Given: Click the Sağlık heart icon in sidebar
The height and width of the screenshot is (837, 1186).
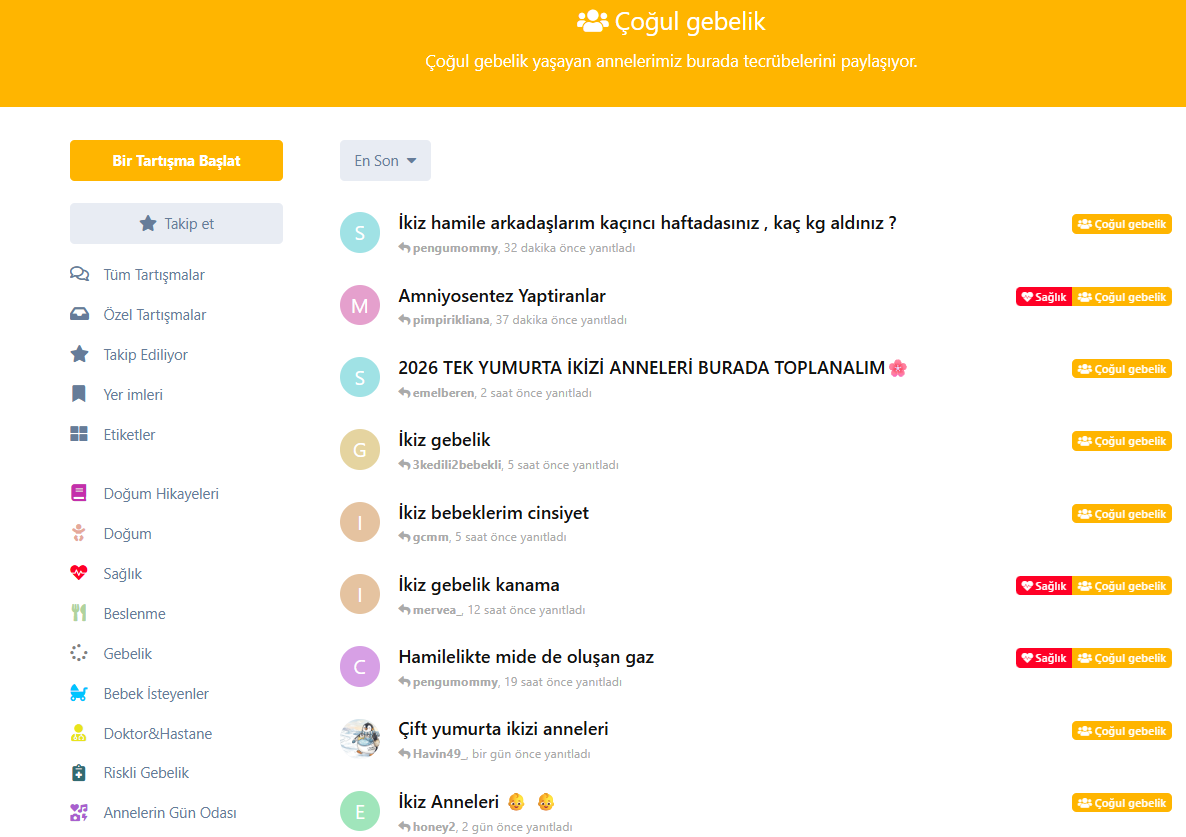Looking at the screenshot, I should click(x=79, y=573).
